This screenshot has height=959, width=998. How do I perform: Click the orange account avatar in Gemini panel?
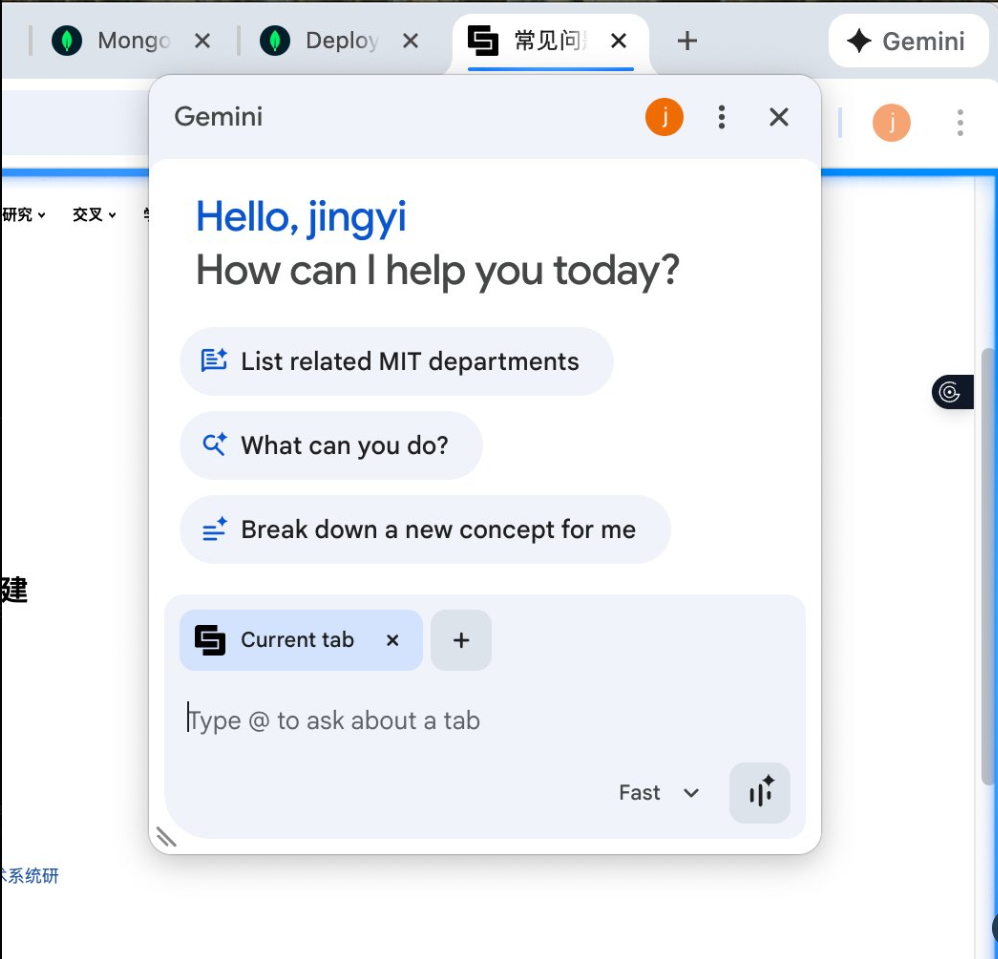[664, 118]
